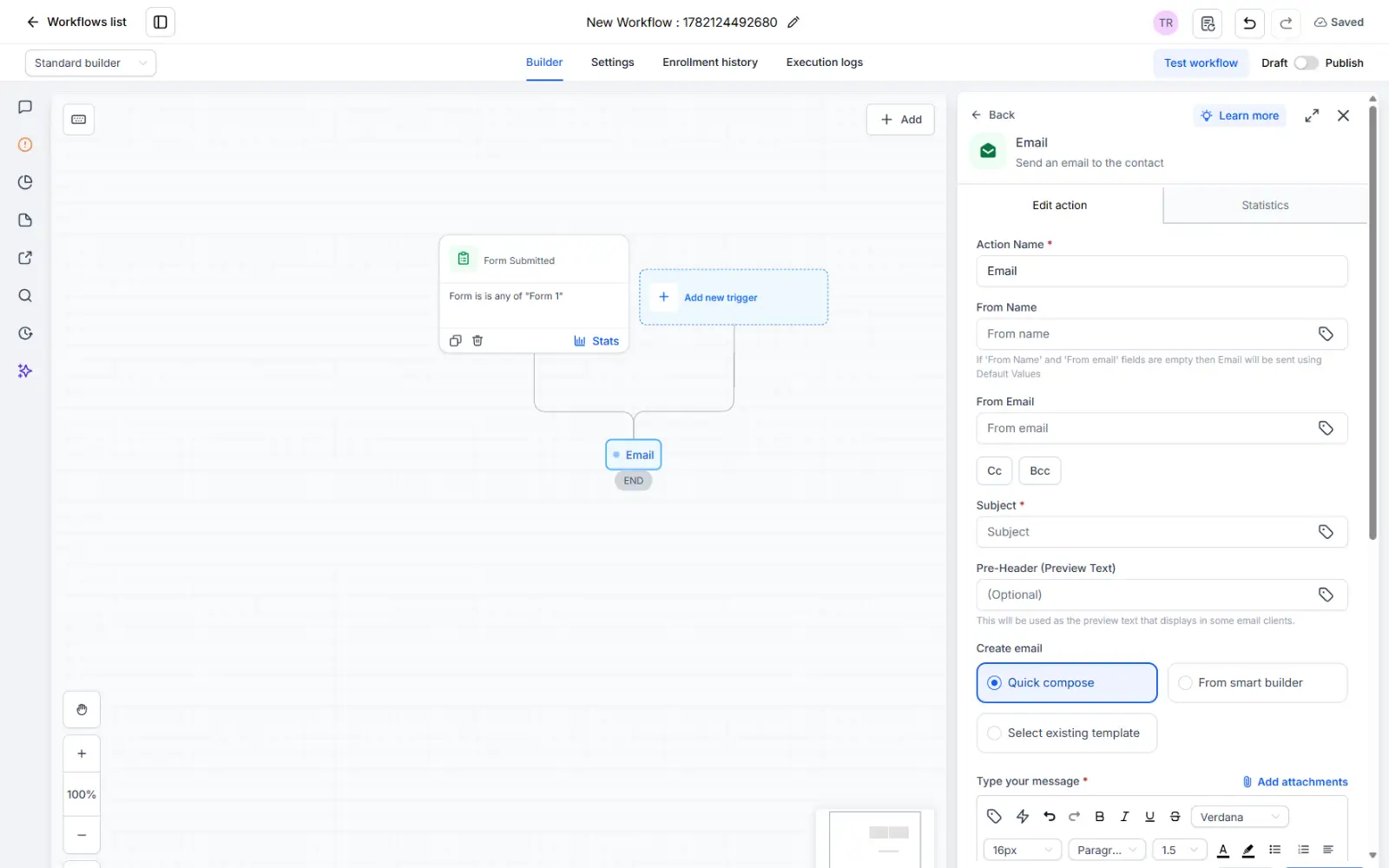Click the Test workflow button

click(1201, 62)
